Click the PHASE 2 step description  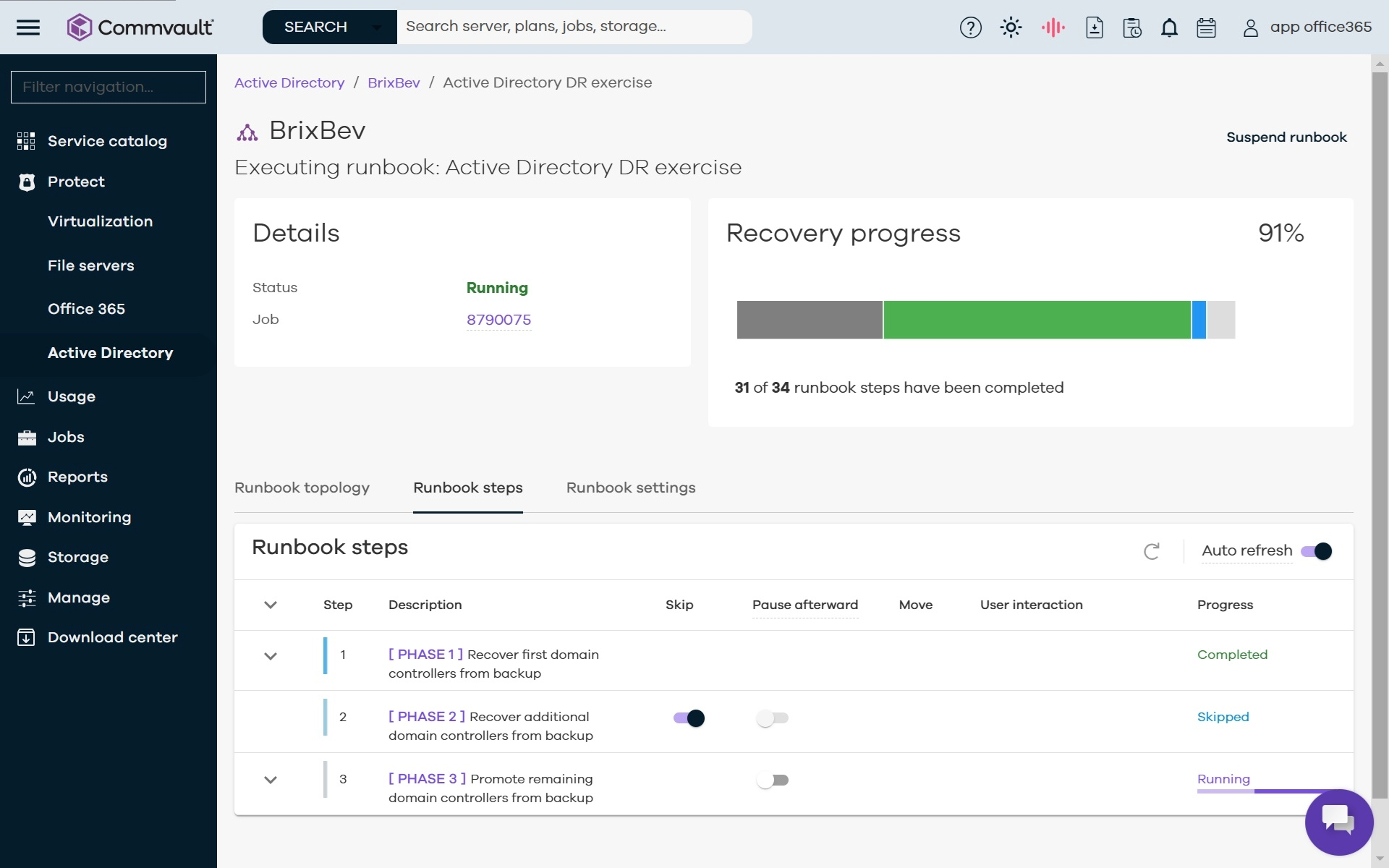[490, 726]
